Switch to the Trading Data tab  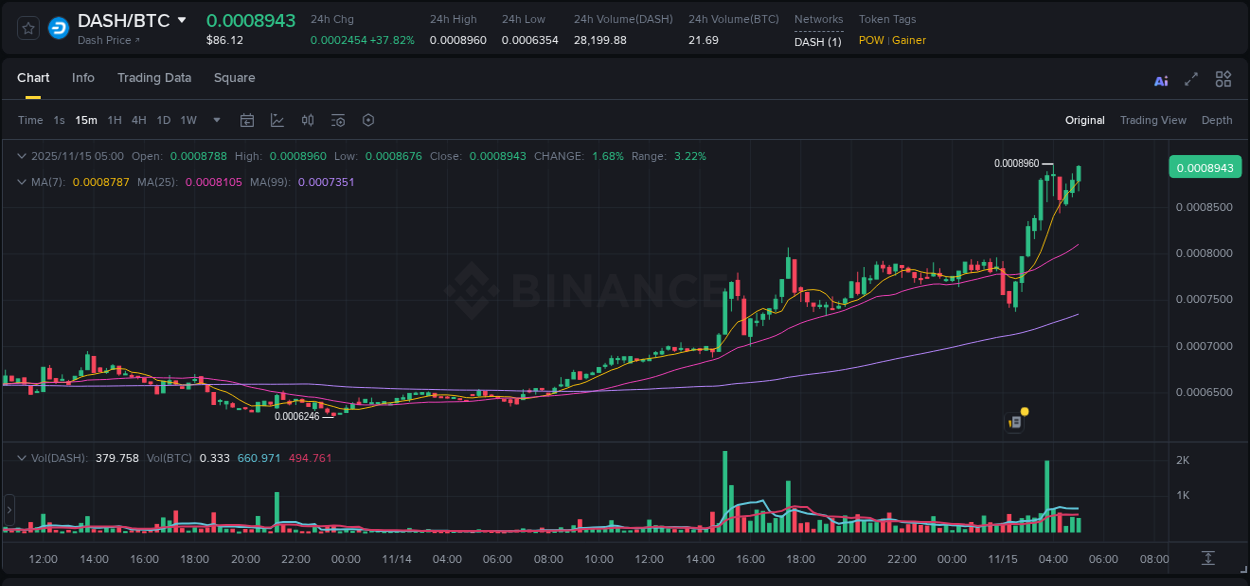[x=154, y=77]
